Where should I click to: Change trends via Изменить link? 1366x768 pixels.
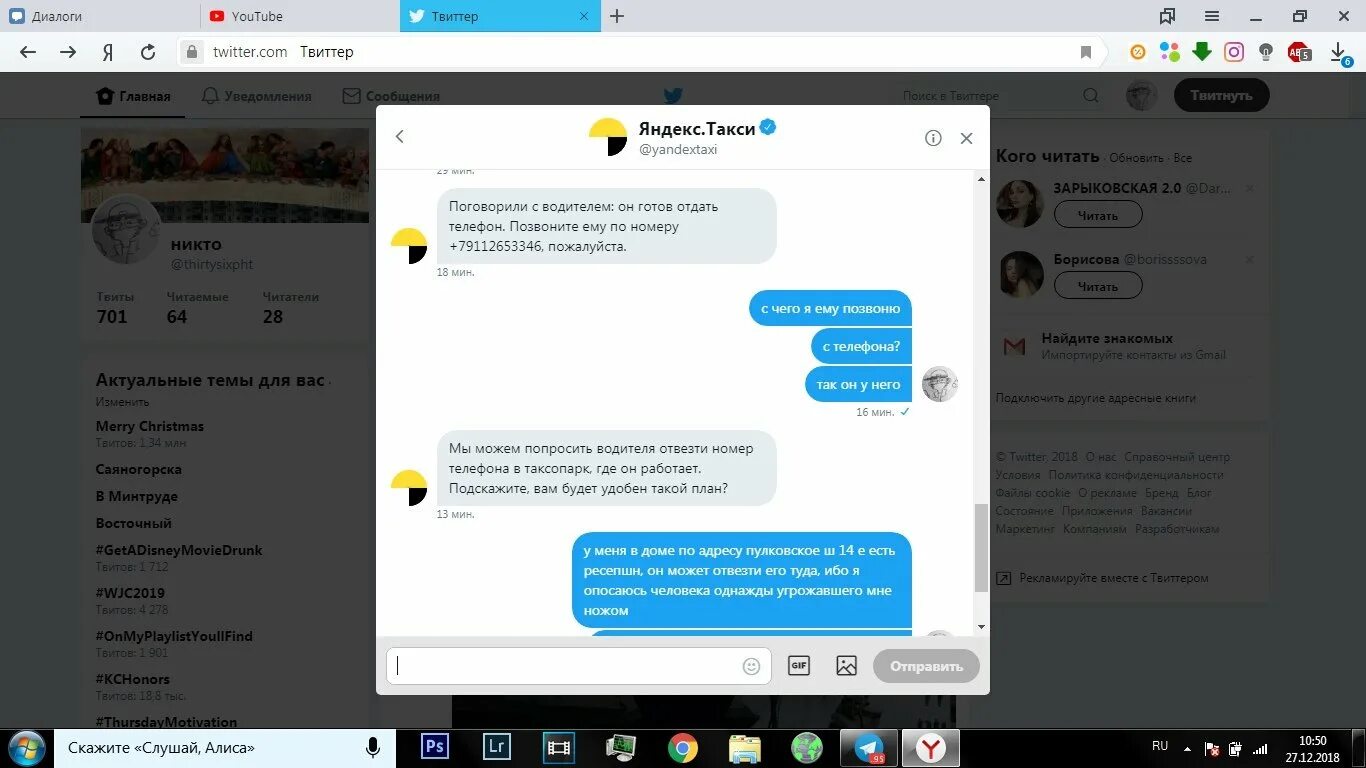pos(122,402)
